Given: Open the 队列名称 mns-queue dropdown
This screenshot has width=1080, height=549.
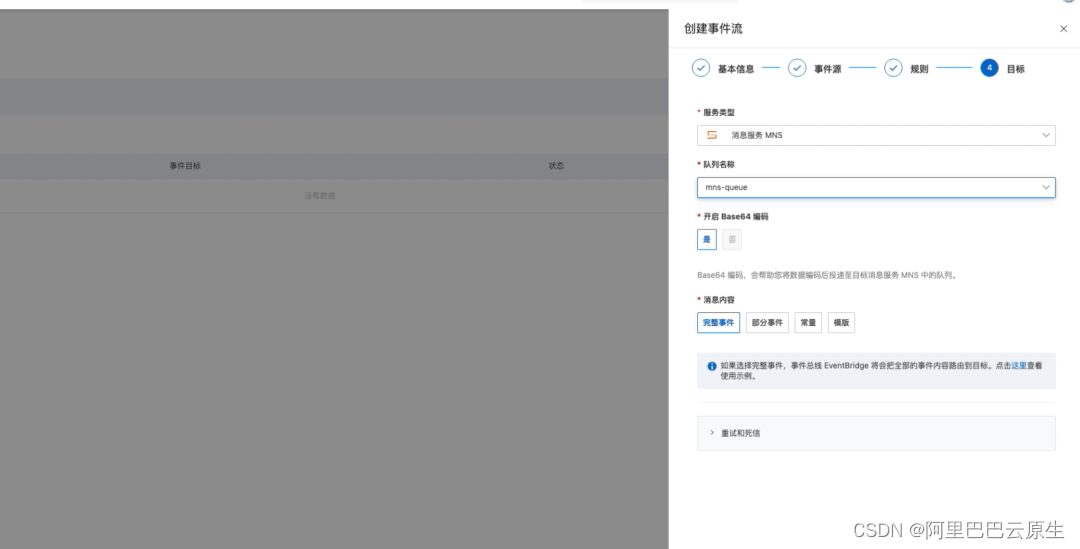Looking at the screenshot, I should tap(876, 187).
